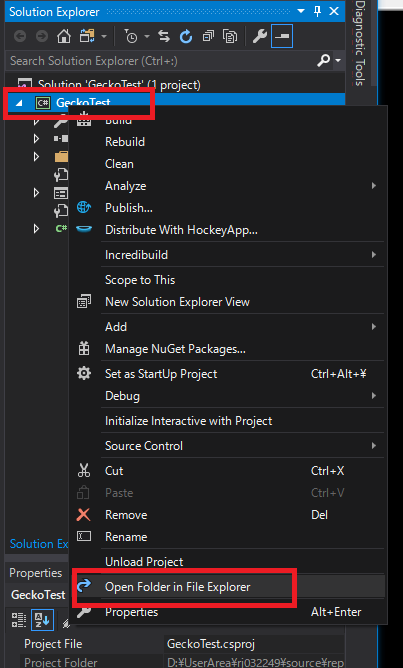Toggle the Preview Selected Items button

tap(282, 37)
